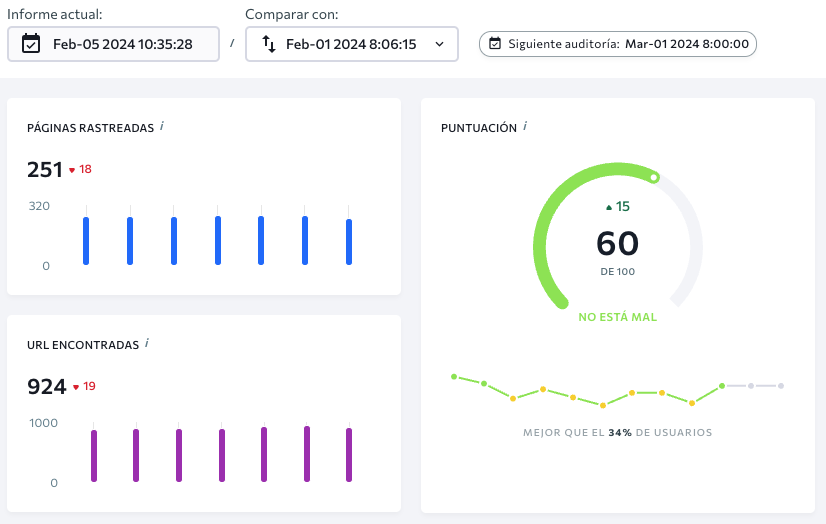Click the calendar icon in current report field
Viewport: 826px width, 524px height.
tap(31, 44)
